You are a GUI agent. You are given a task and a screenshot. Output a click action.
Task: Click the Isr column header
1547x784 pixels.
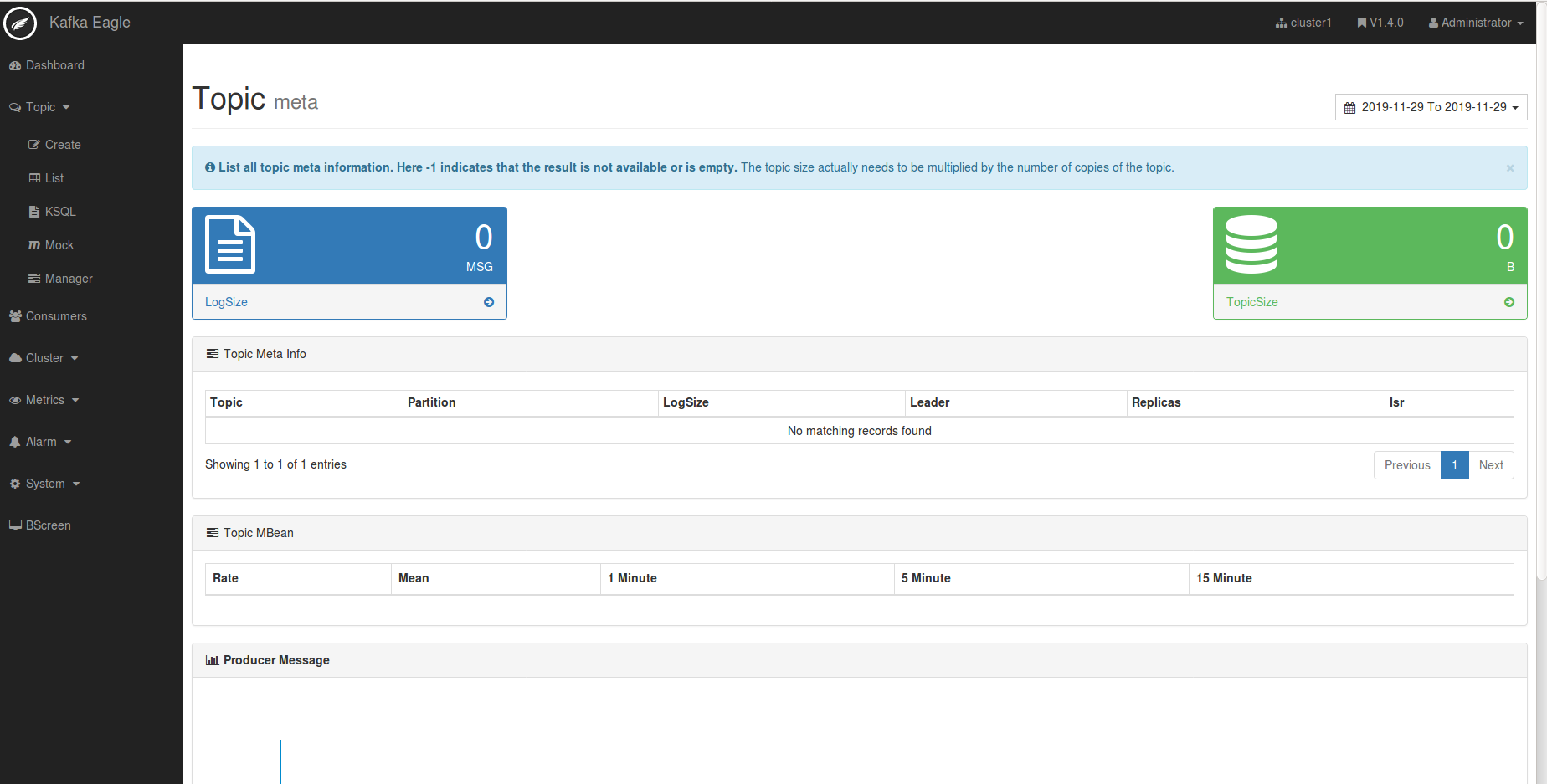(1449, 402)
